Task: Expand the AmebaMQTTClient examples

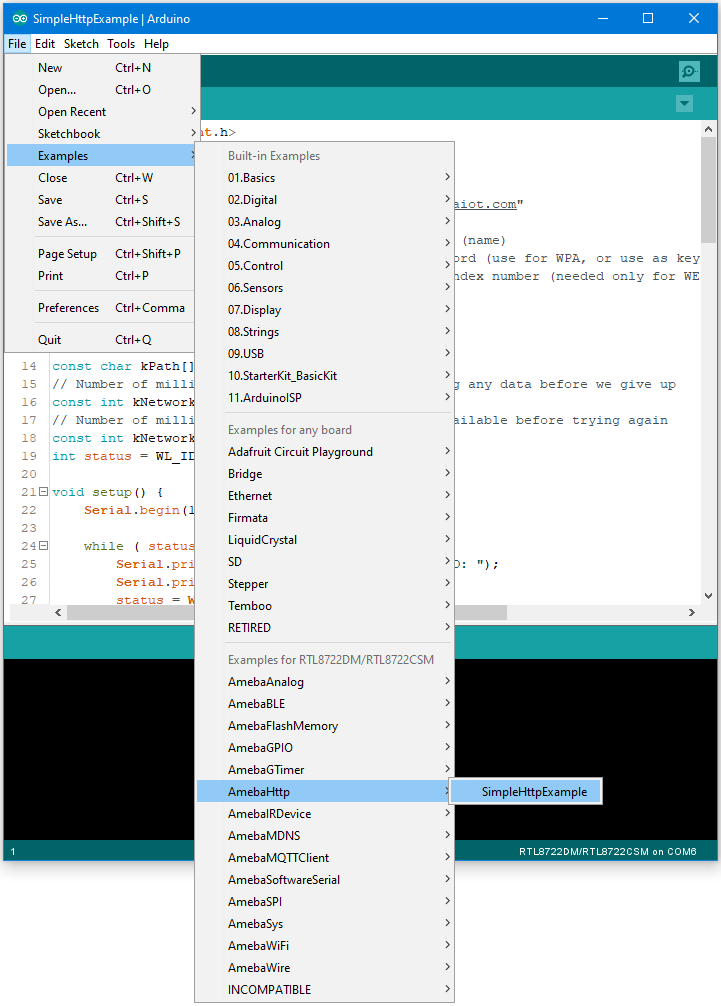Action: point(325,858)
